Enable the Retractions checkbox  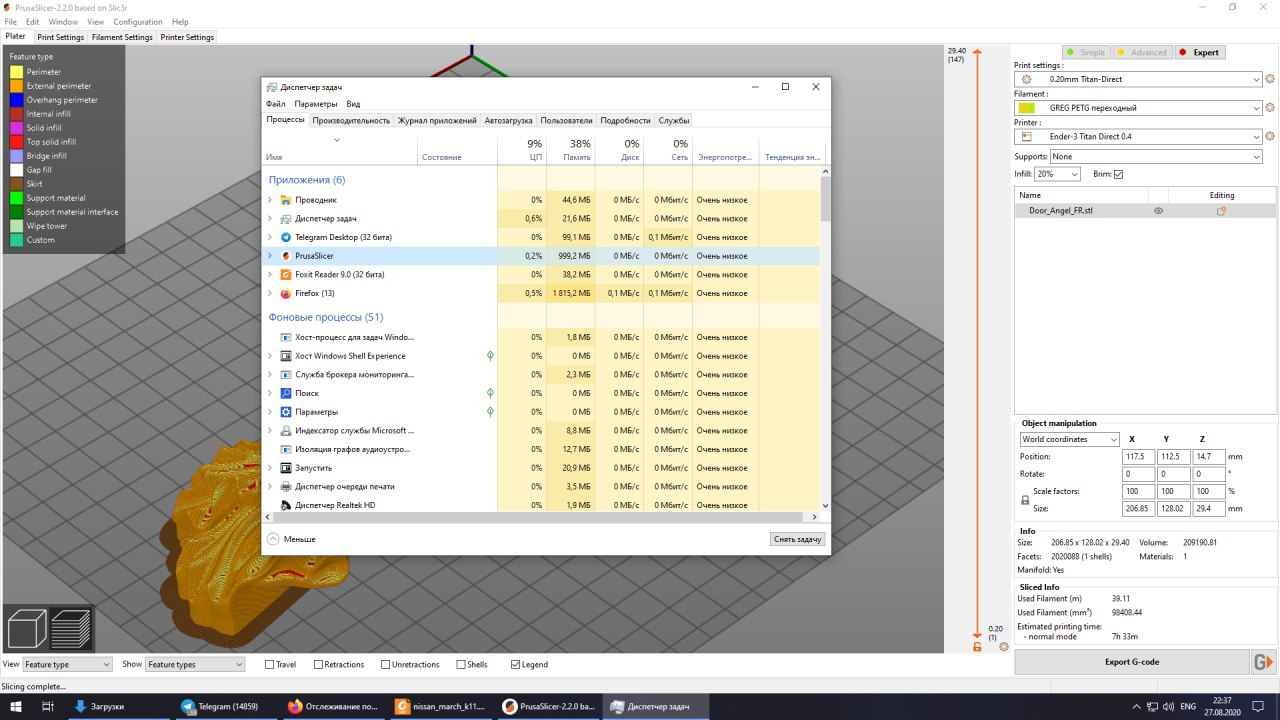click(318, 664)
